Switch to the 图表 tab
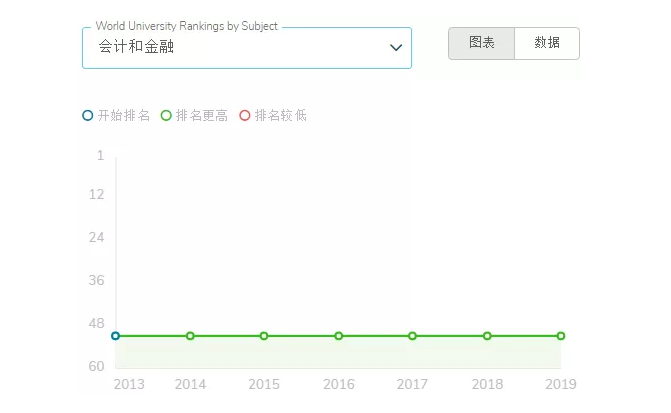 click(481, 43)
